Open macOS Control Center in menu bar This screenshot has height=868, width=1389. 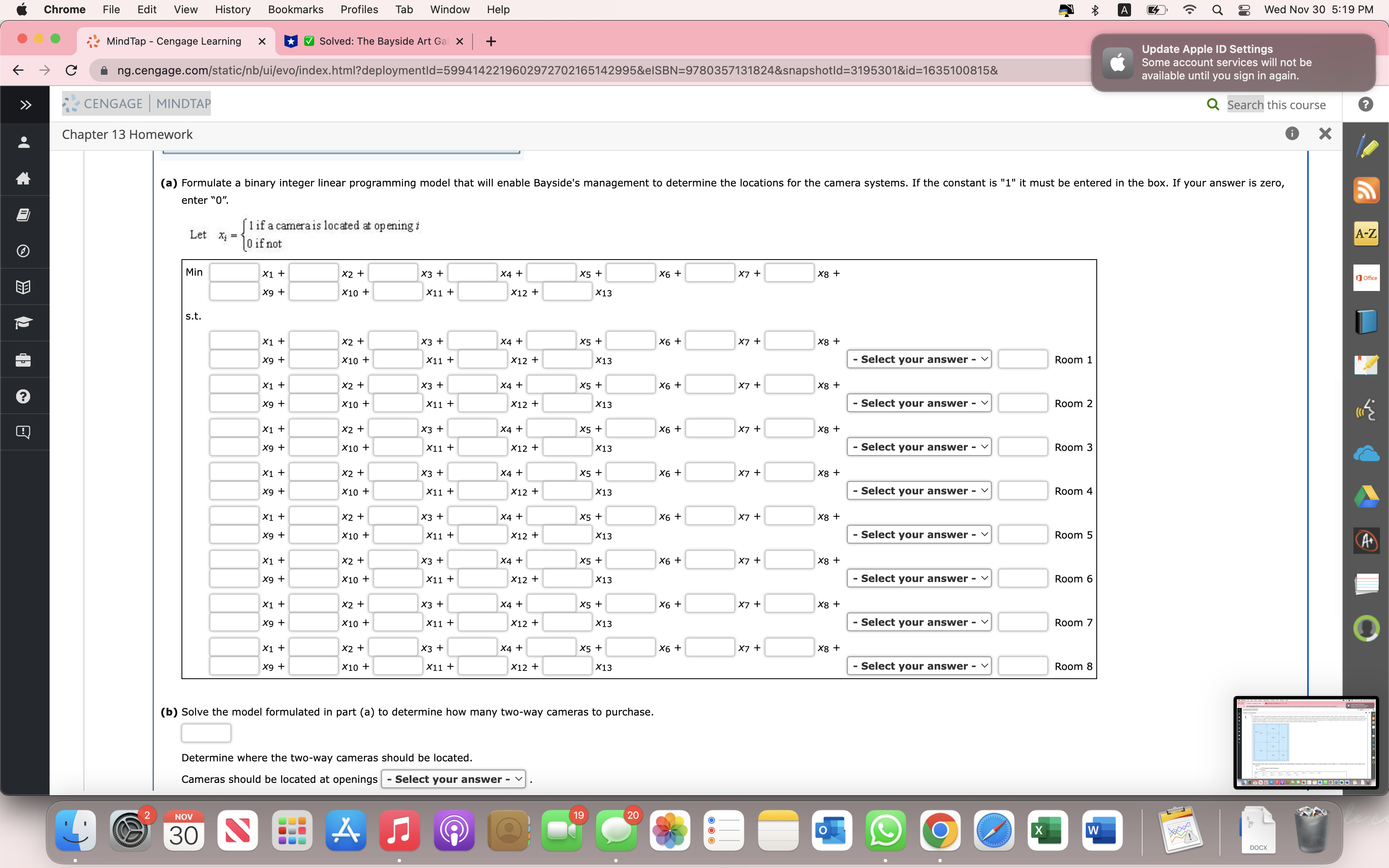tap(1244, 10)
